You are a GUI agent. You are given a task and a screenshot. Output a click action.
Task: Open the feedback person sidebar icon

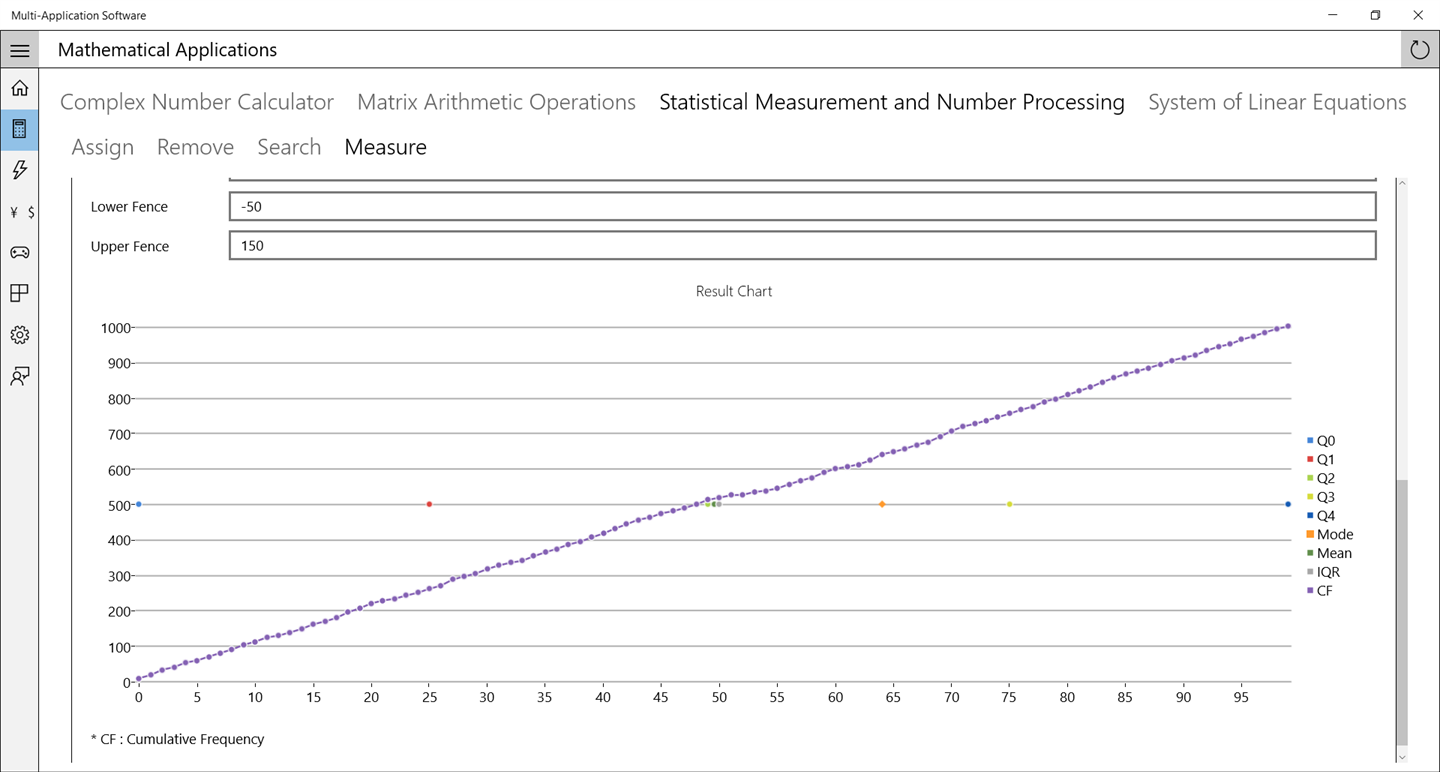coord(19,376)
